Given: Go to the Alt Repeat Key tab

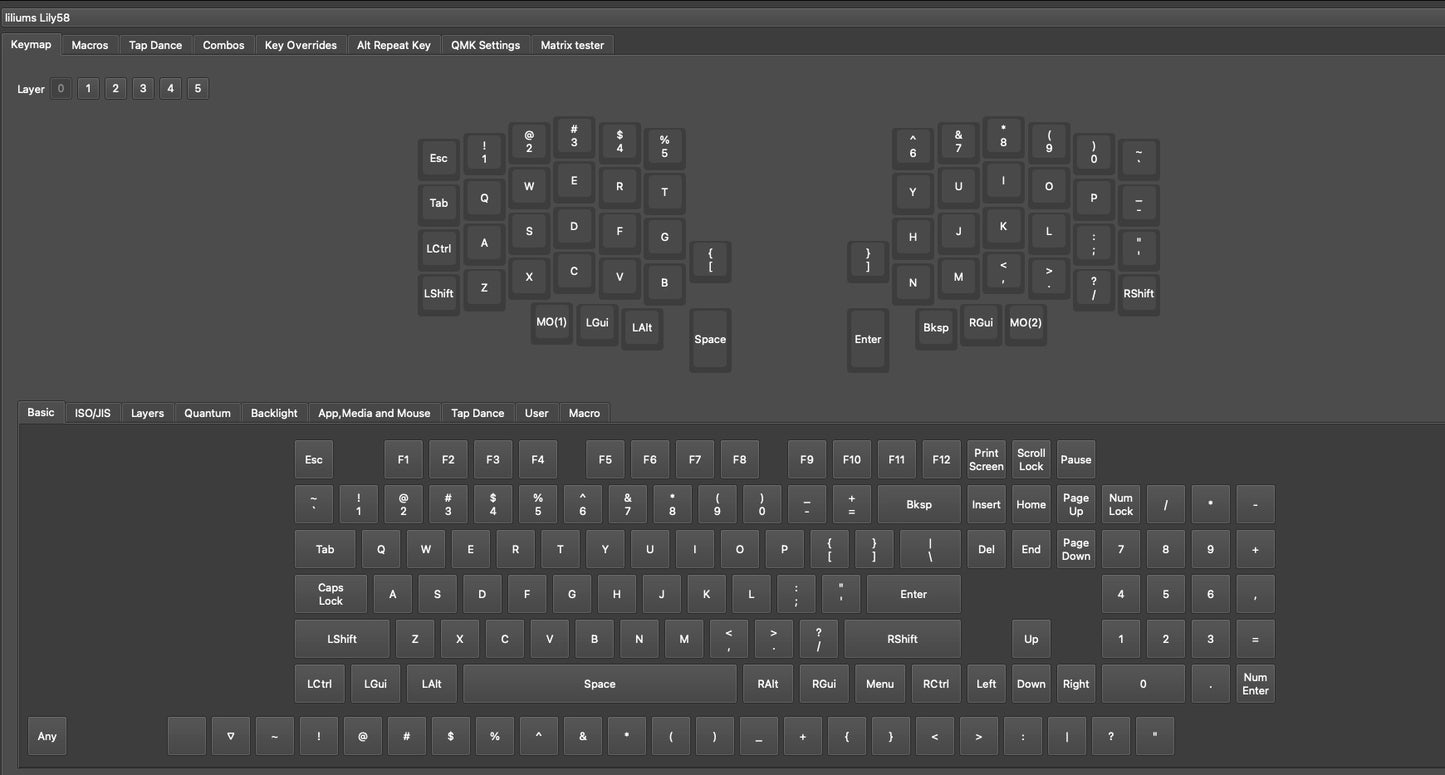Looking at the screenshot, I should click(x=394, y=45).
